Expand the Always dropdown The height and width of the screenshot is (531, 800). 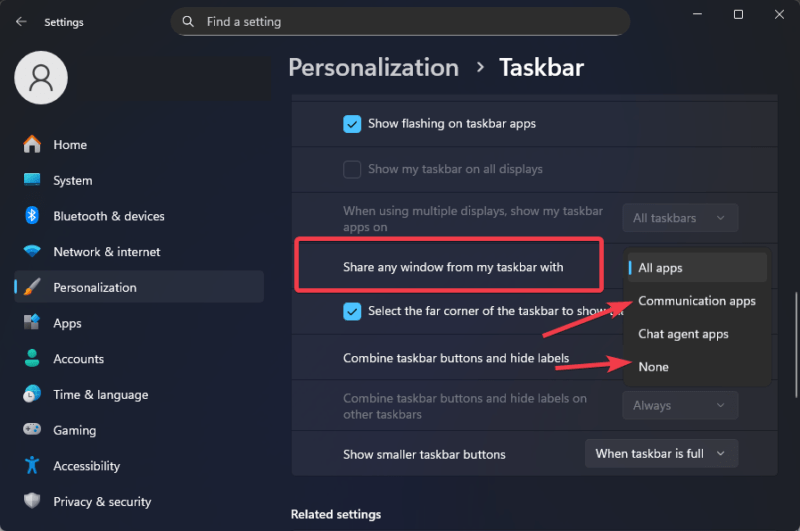(680, 405)
